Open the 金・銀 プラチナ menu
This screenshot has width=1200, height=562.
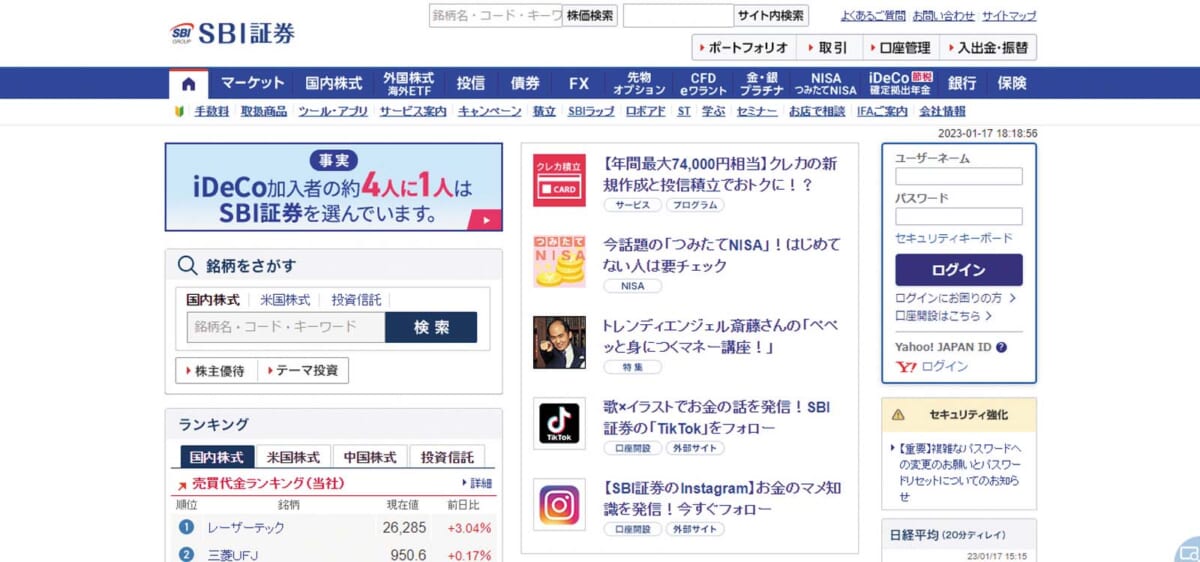click(762, 83)
